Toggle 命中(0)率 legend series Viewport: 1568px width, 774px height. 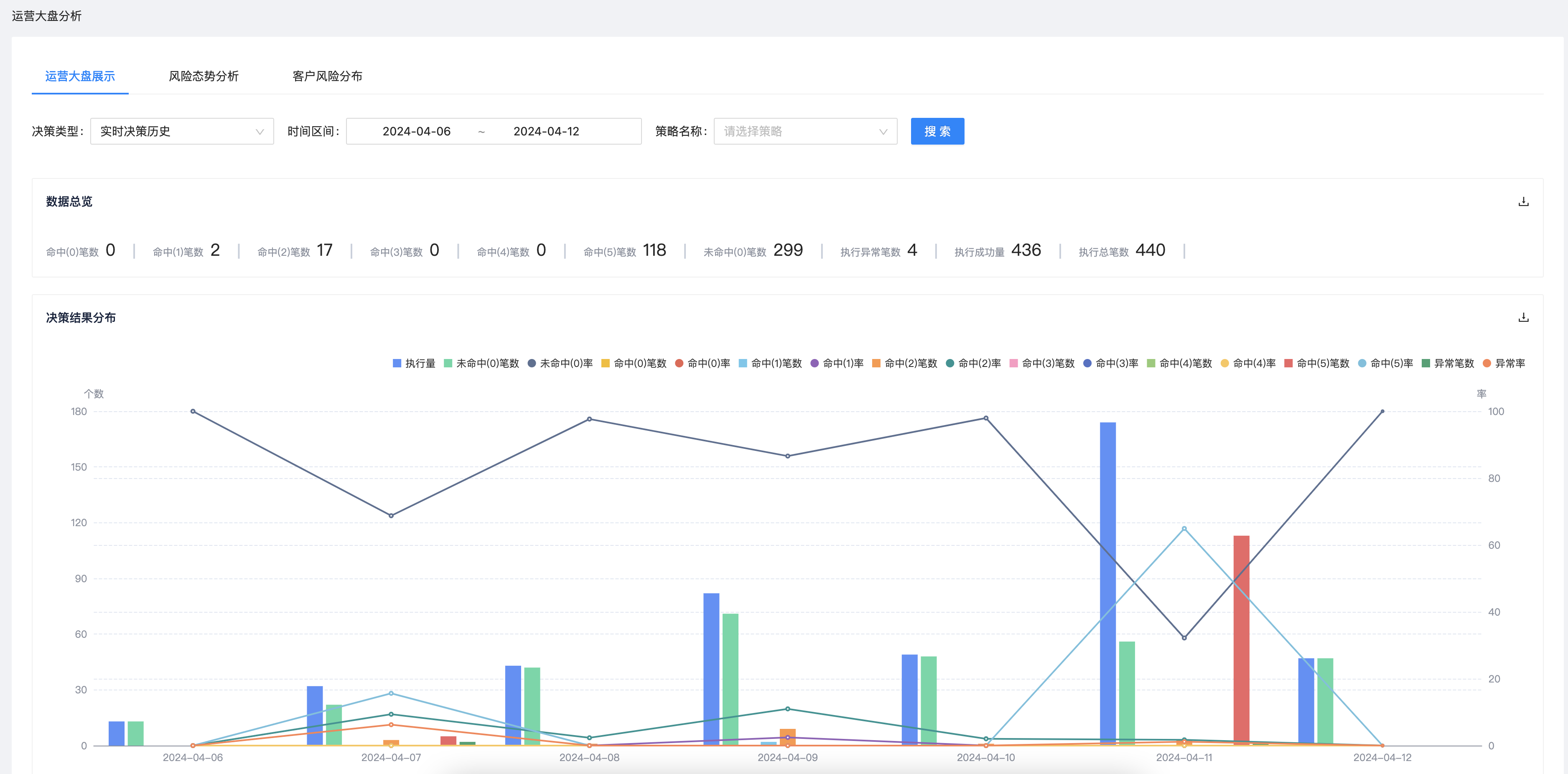pos(703,363)
